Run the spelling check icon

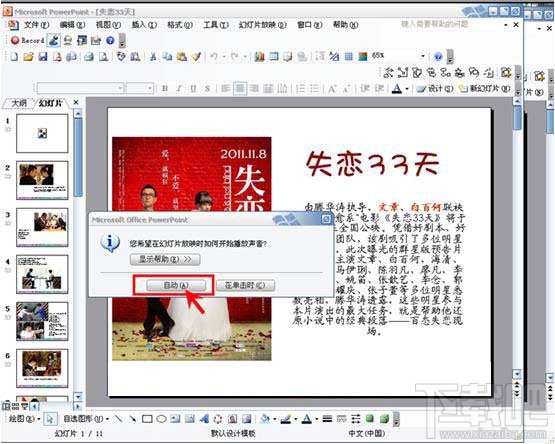tap(121, 56)
